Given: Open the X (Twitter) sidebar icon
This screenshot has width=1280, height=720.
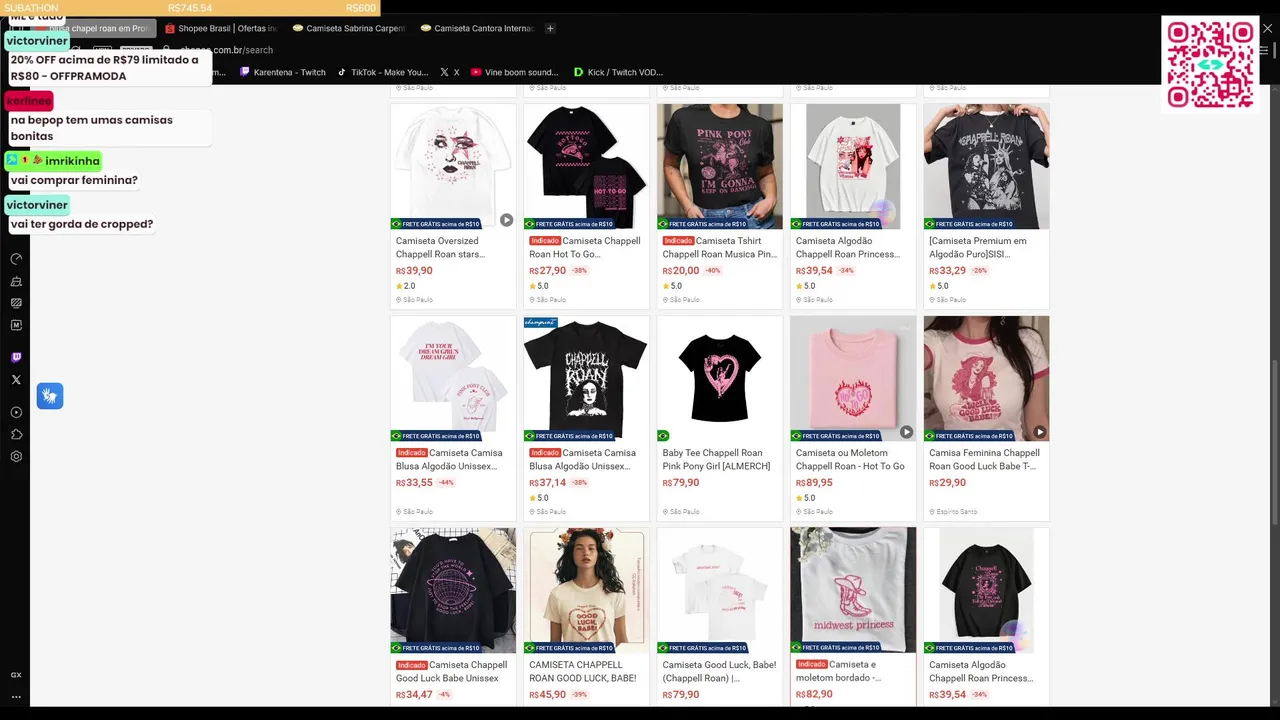Looking at the screenshot, I should [16, 380].
